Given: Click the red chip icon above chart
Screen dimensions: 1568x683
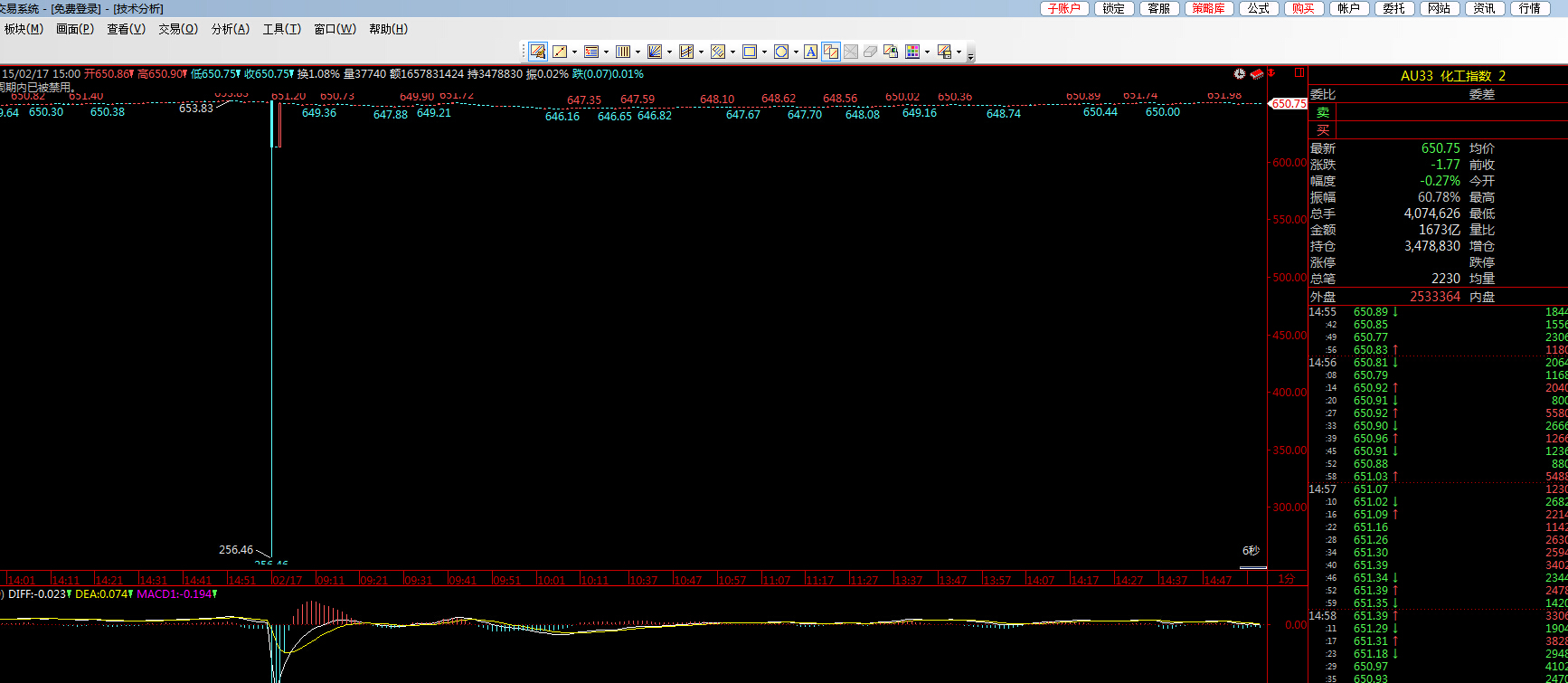Looking at the screenshot, I should [x=1256, y=73].
